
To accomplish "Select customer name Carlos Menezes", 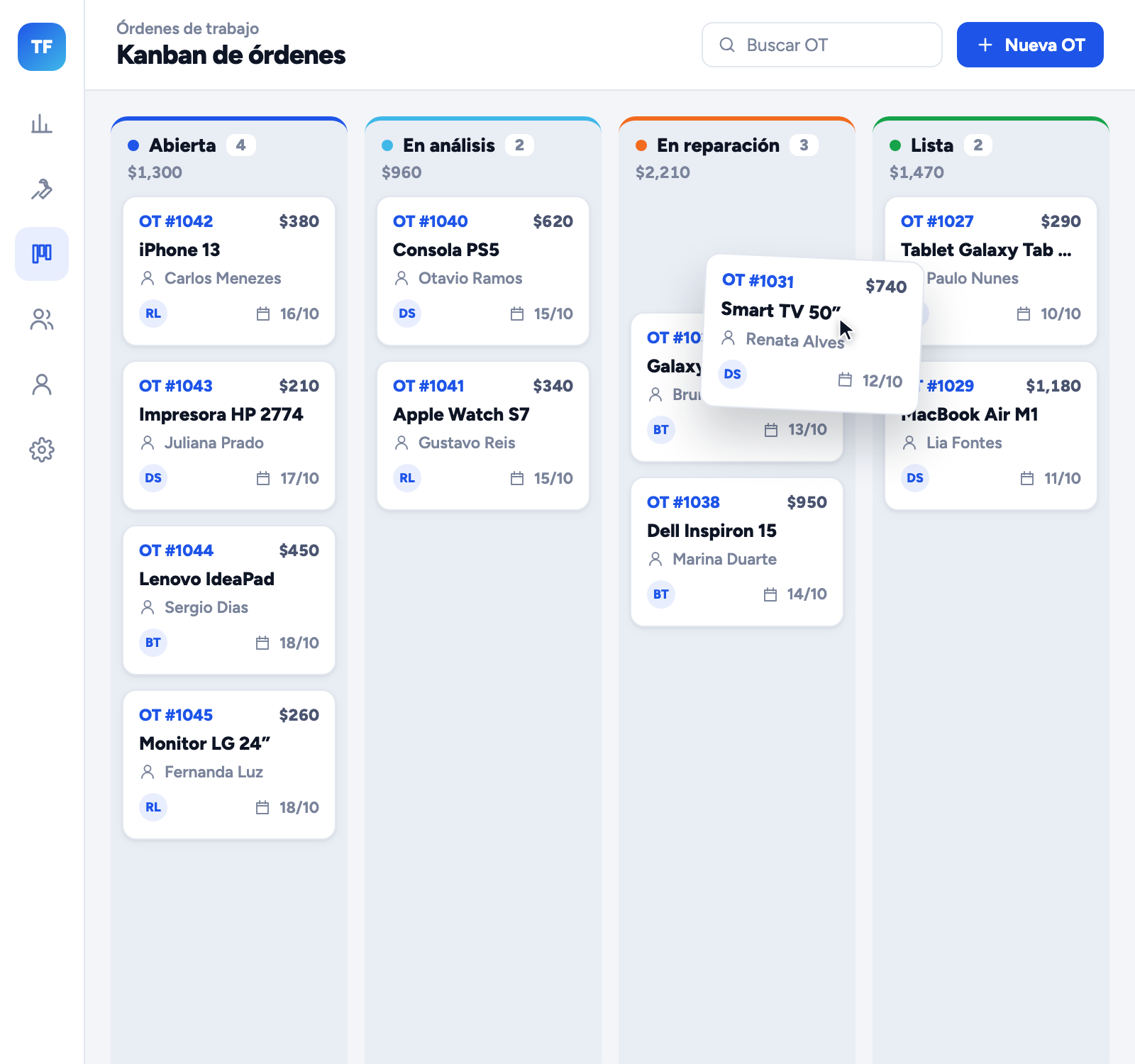I will tap(223, 278).
